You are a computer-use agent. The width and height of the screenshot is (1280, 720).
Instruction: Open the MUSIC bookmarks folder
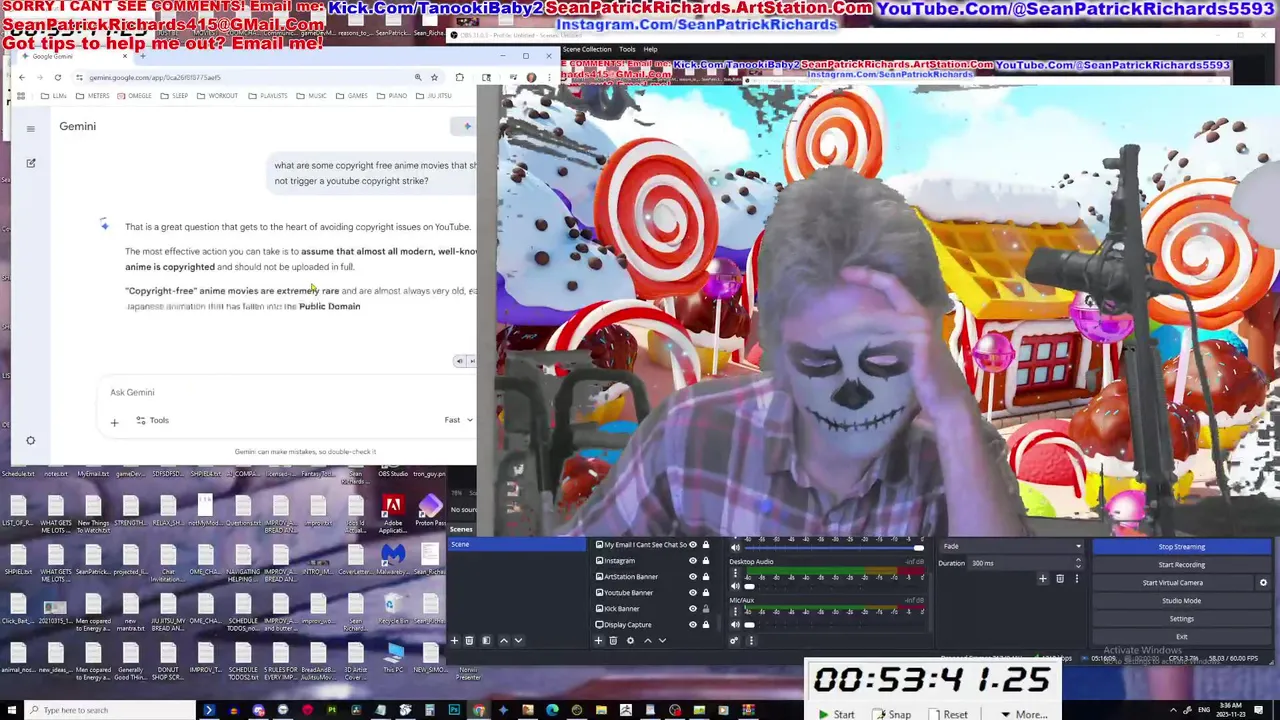click(x=311, y=96)
